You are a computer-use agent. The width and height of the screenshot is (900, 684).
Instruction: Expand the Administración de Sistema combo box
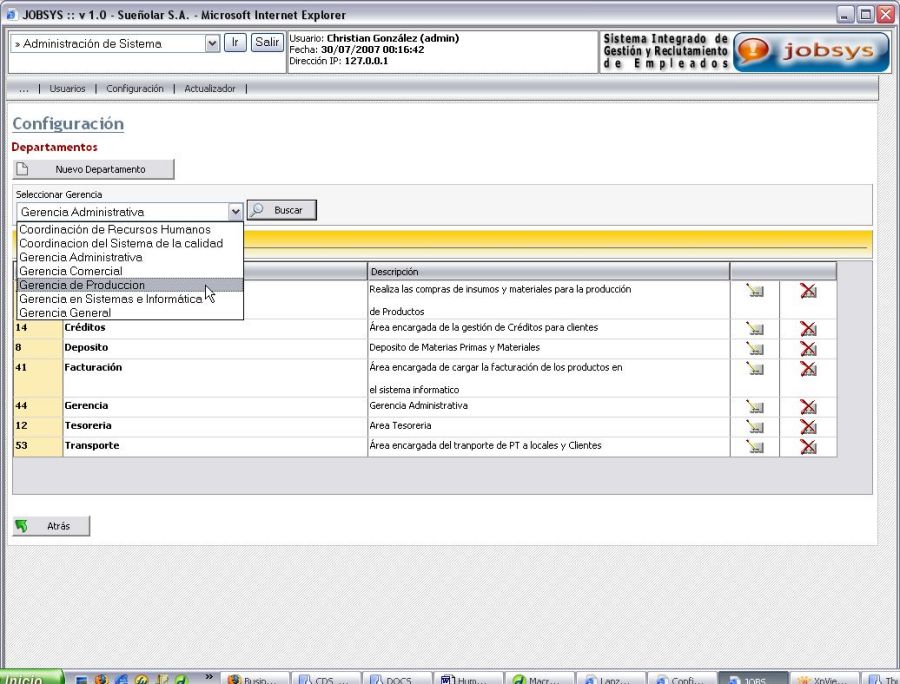(211, 43)
